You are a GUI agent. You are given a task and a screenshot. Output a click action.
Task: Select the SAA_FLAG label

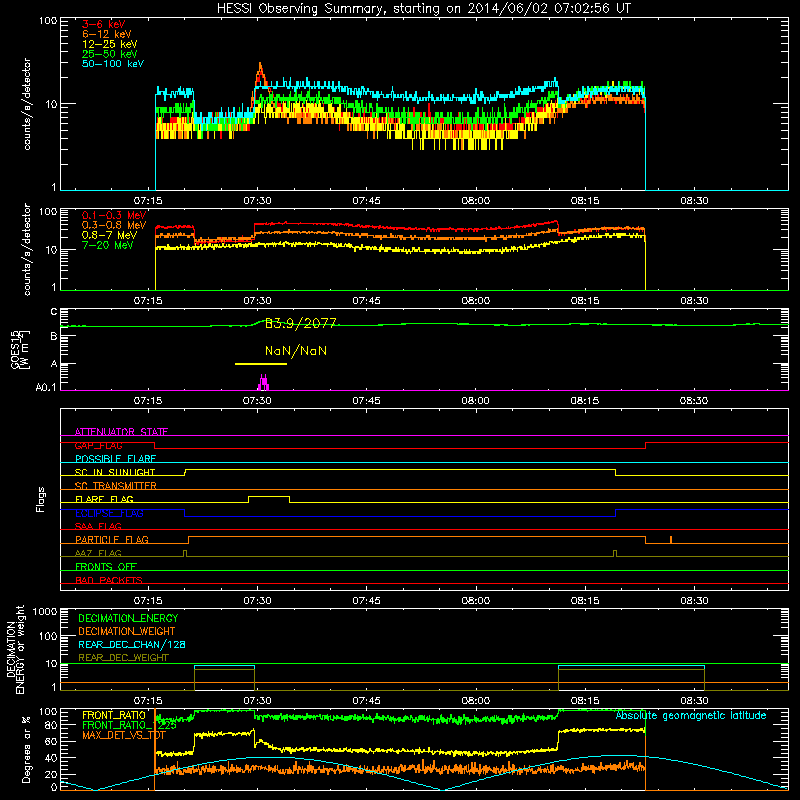click(98, 526)
